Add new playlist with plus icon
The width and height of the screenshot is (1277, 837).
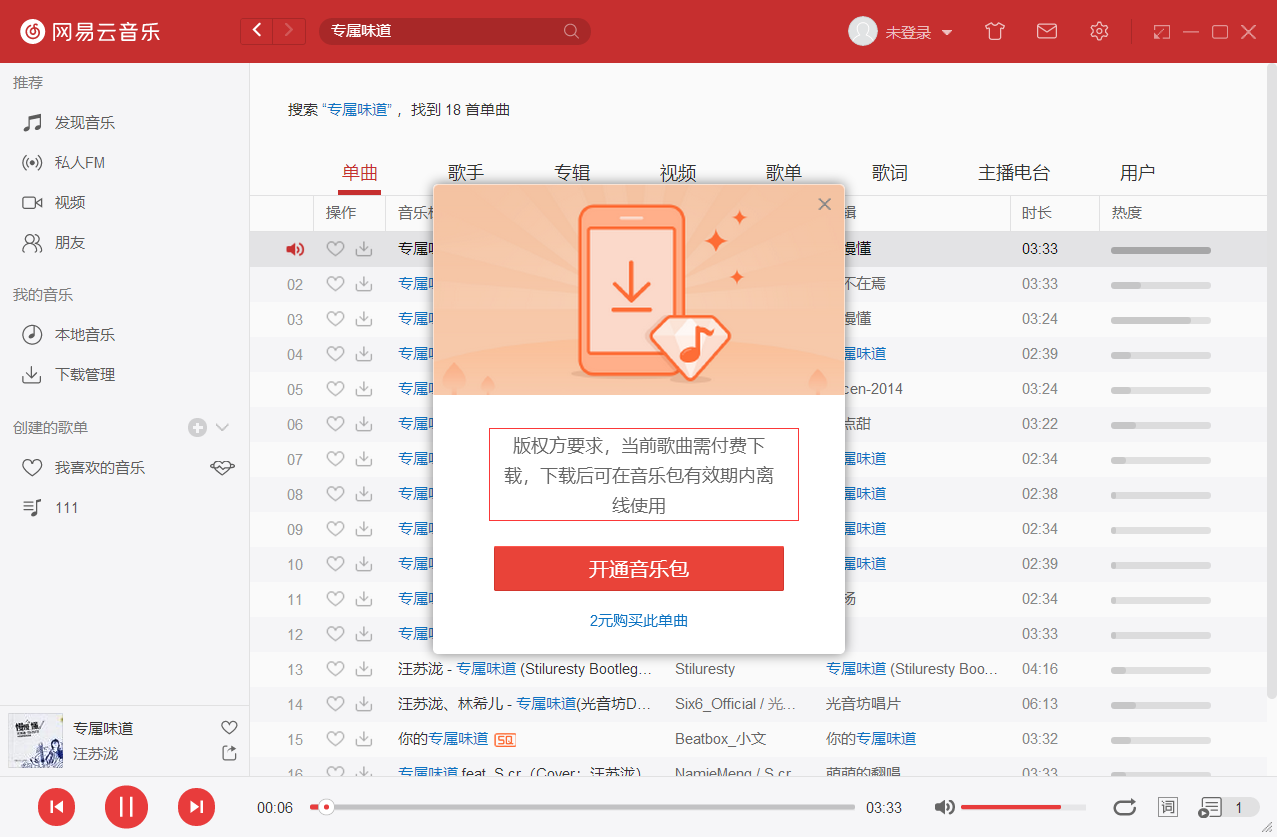click(197, 427)
